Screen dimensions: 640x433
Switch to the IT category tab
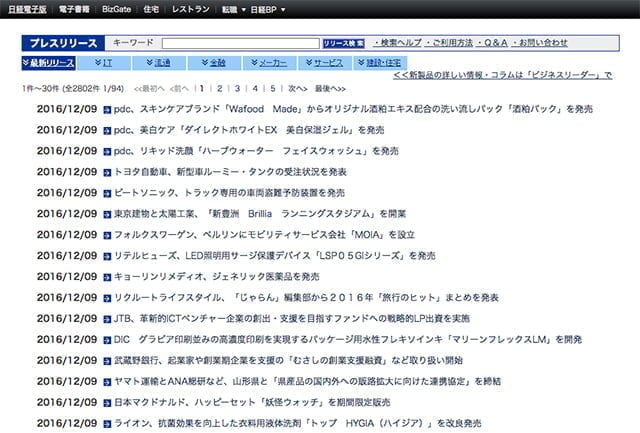click(x=104, y=63)
